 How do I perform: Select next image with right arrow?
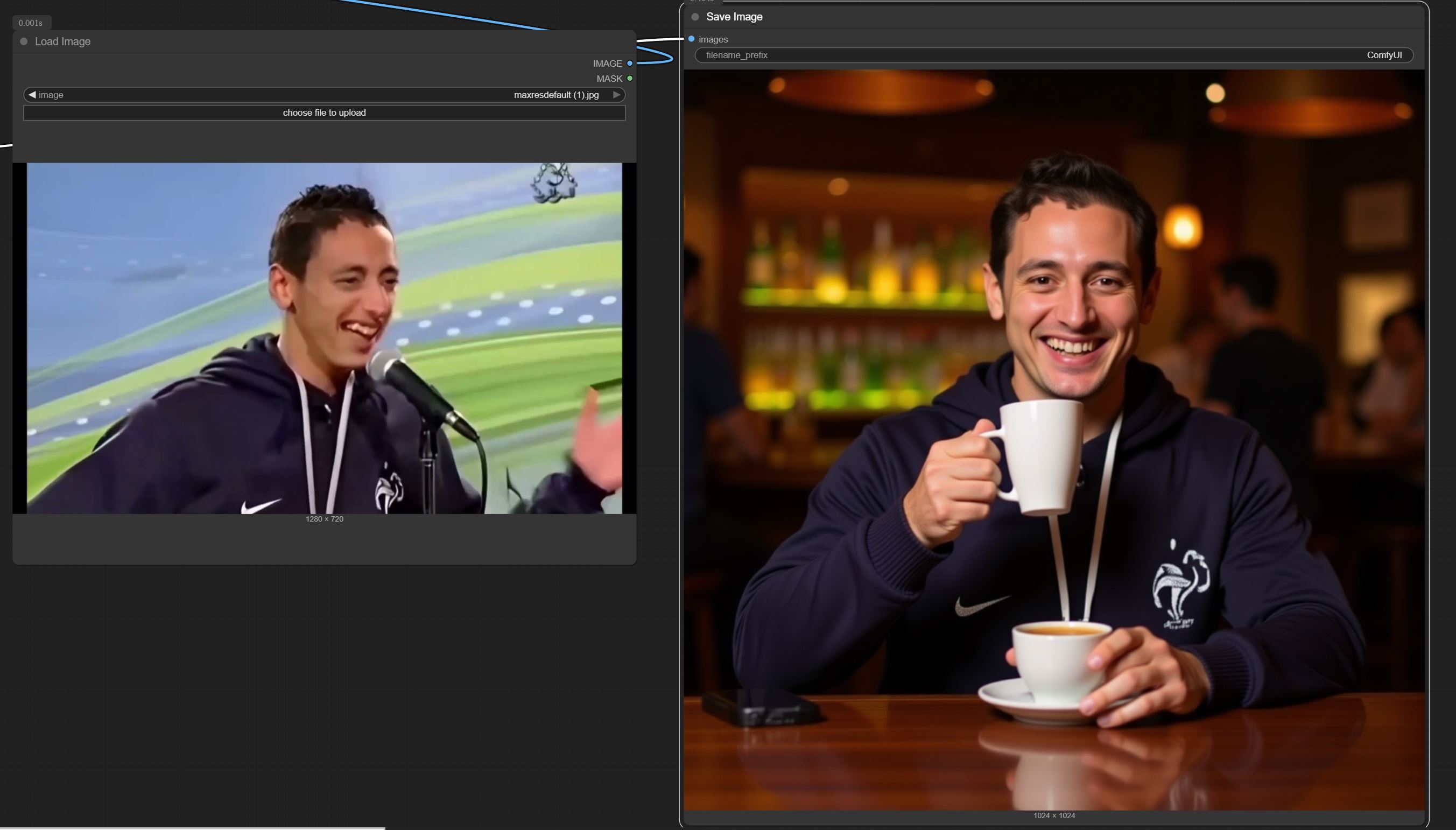point(617,95)
